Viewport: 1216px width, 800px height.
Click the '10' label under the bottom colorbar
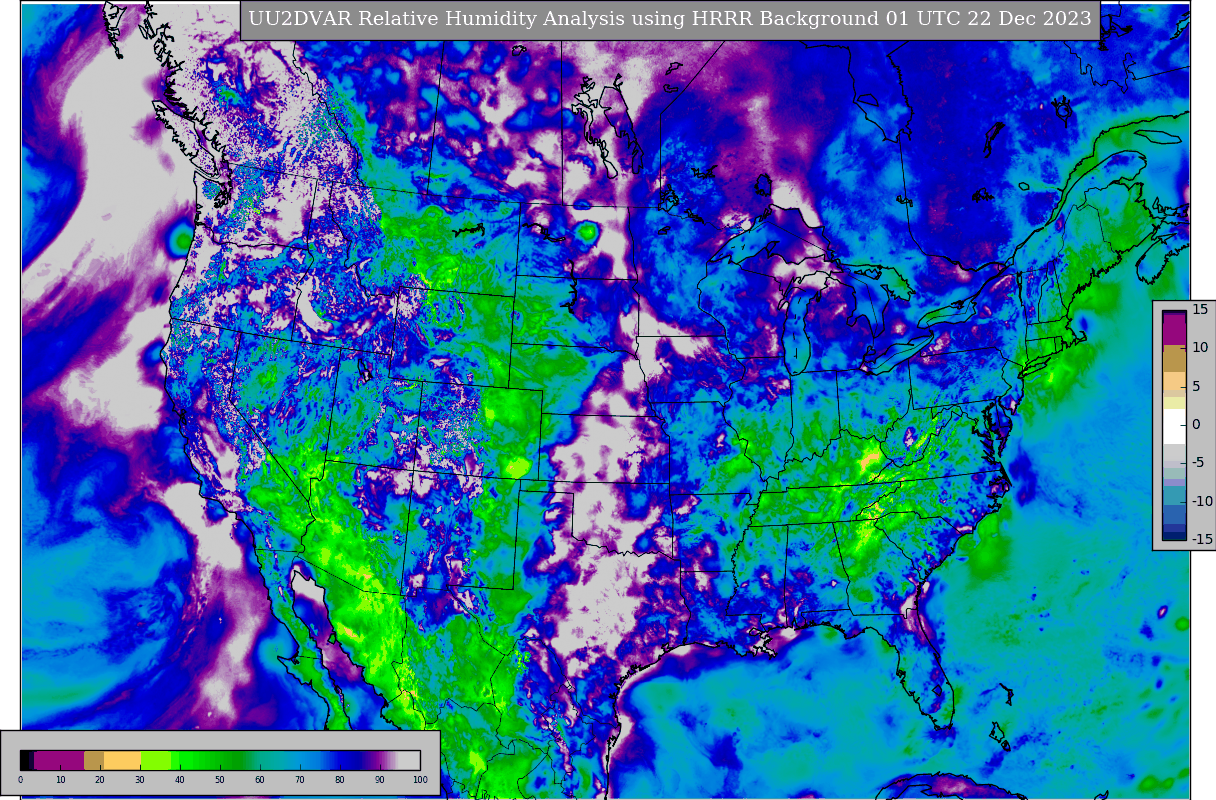point(61,780)
